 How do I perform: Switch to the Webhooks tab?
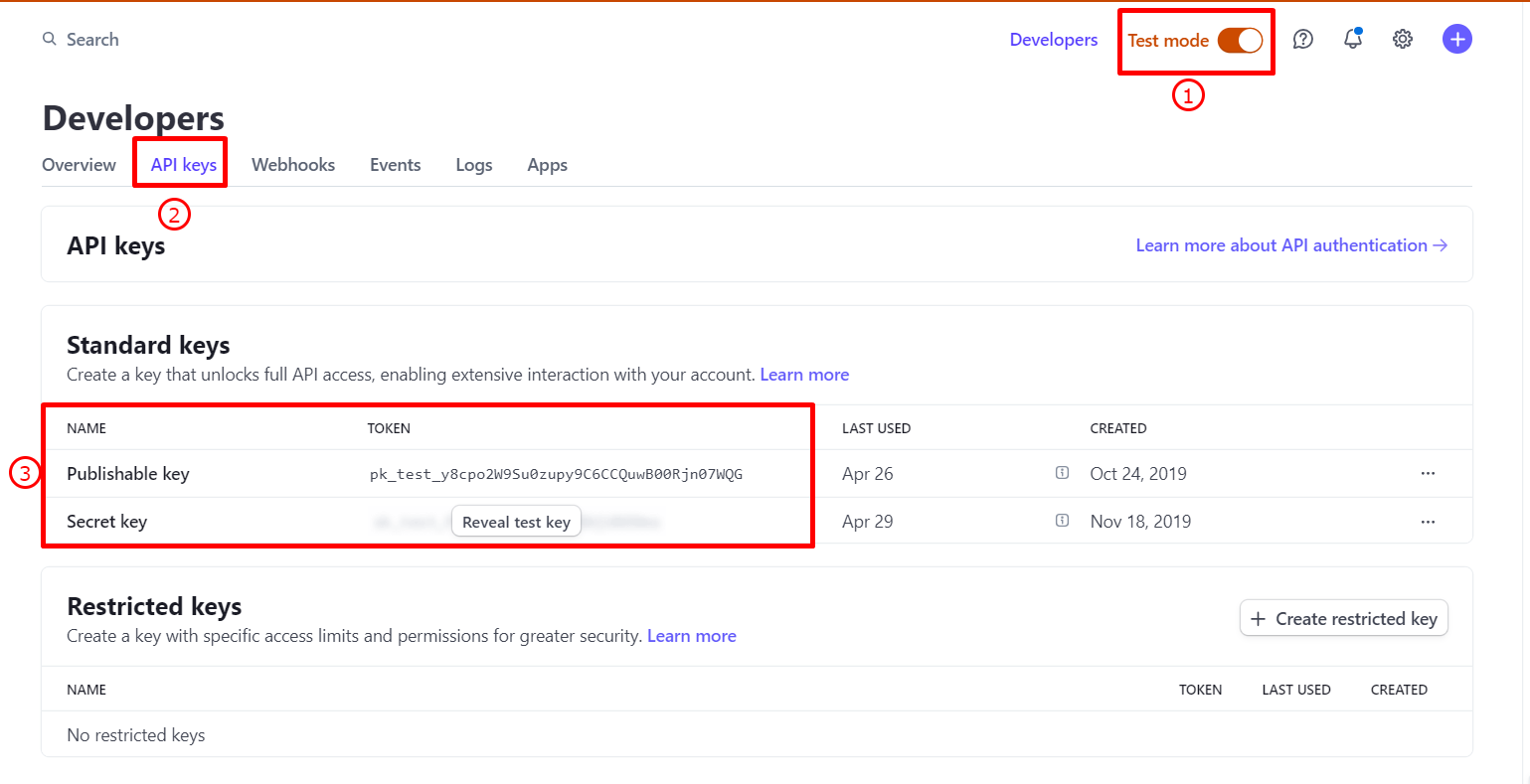click(292, 164)
